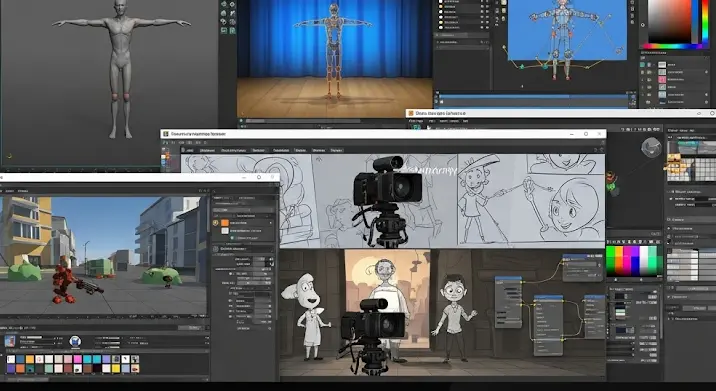Pick the yellow swatch in palette's second row

click(116, 368)
